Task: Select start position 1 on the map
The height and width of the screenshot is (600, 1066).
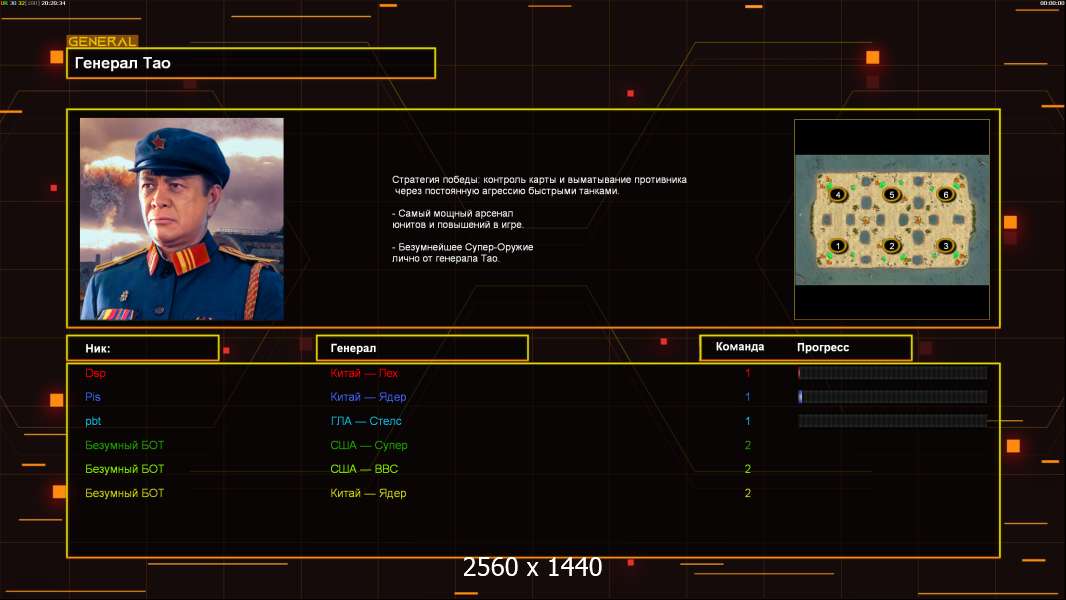Action: (x=838, y=246)
